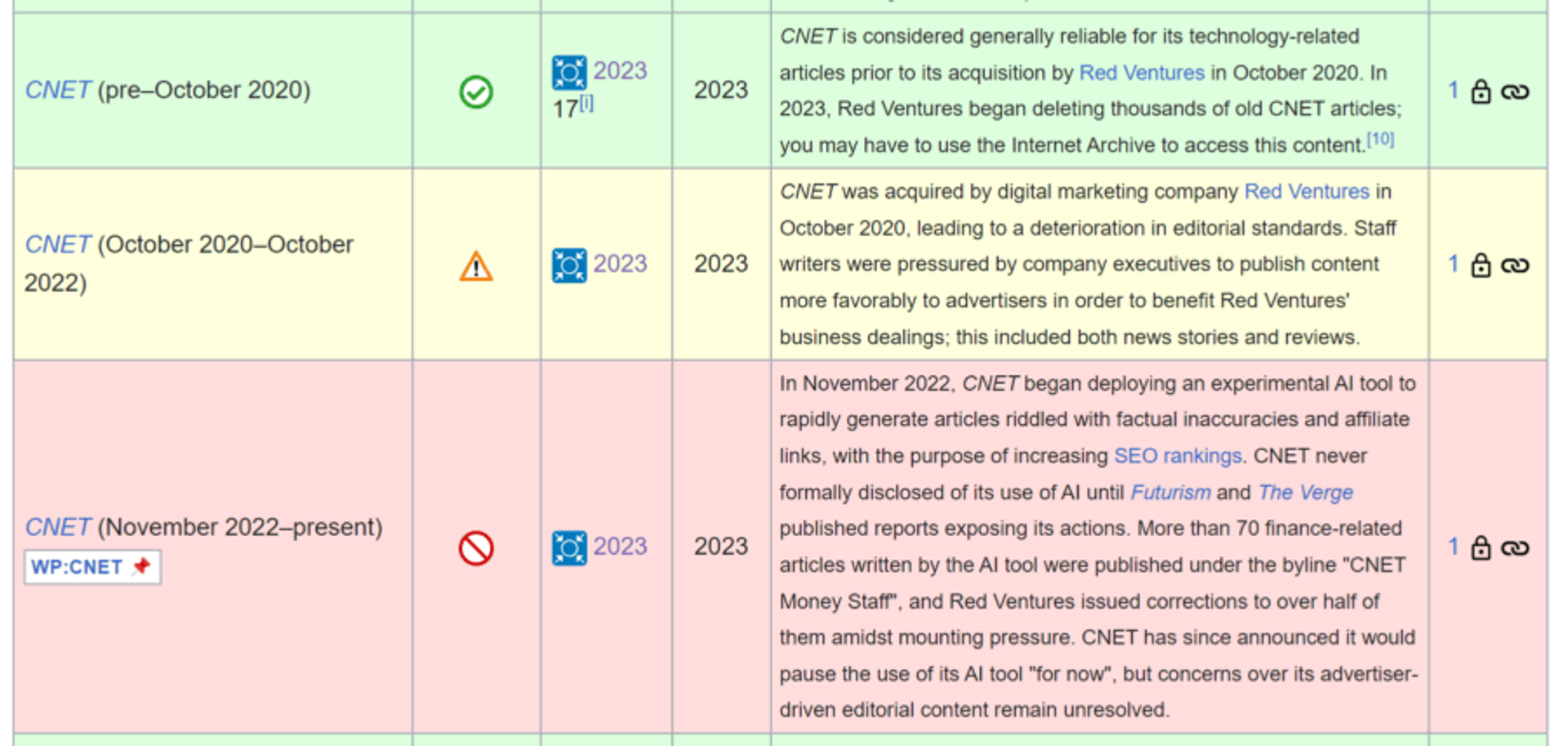Follow the Red Ventures link in the pre–October 2020 summary
This screenshot has height=746, width=1568.
click(1142, 73)
